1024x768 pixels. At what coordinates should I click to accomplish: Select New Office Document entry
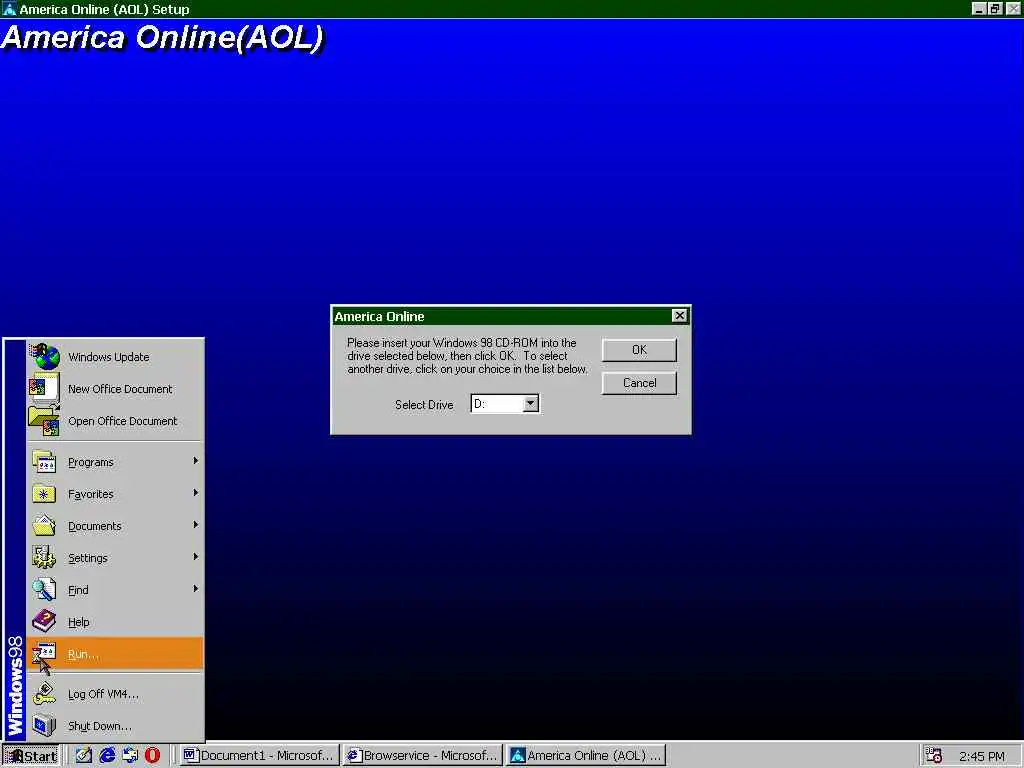[x=116, y=389]
